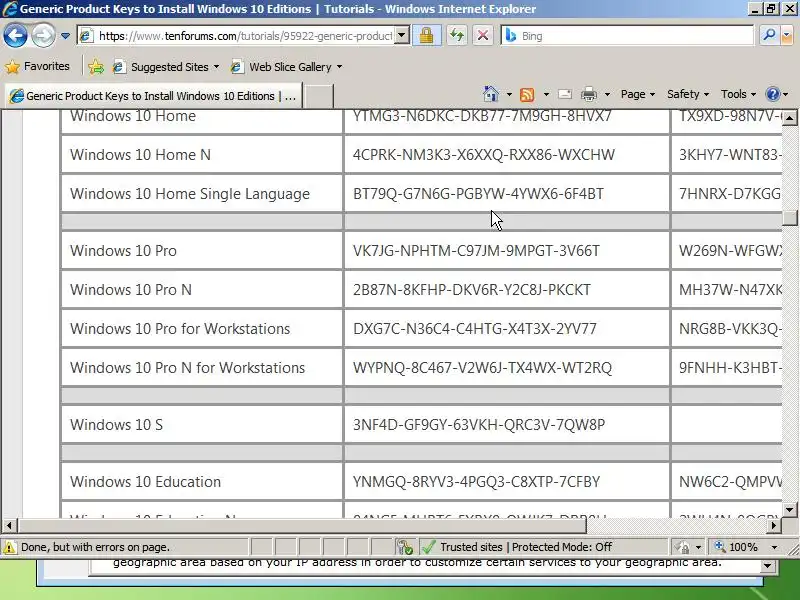The height and width of the screenshot is (600, 800).
Task: Click the privacy report status icon
Action: (682, 547)
